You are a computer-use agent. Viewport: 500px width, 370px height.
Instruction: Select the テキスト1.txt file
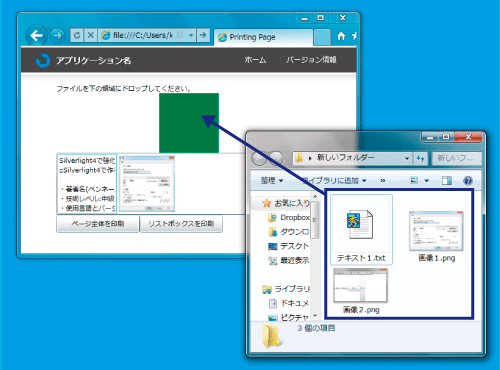[x=361, y=230]
